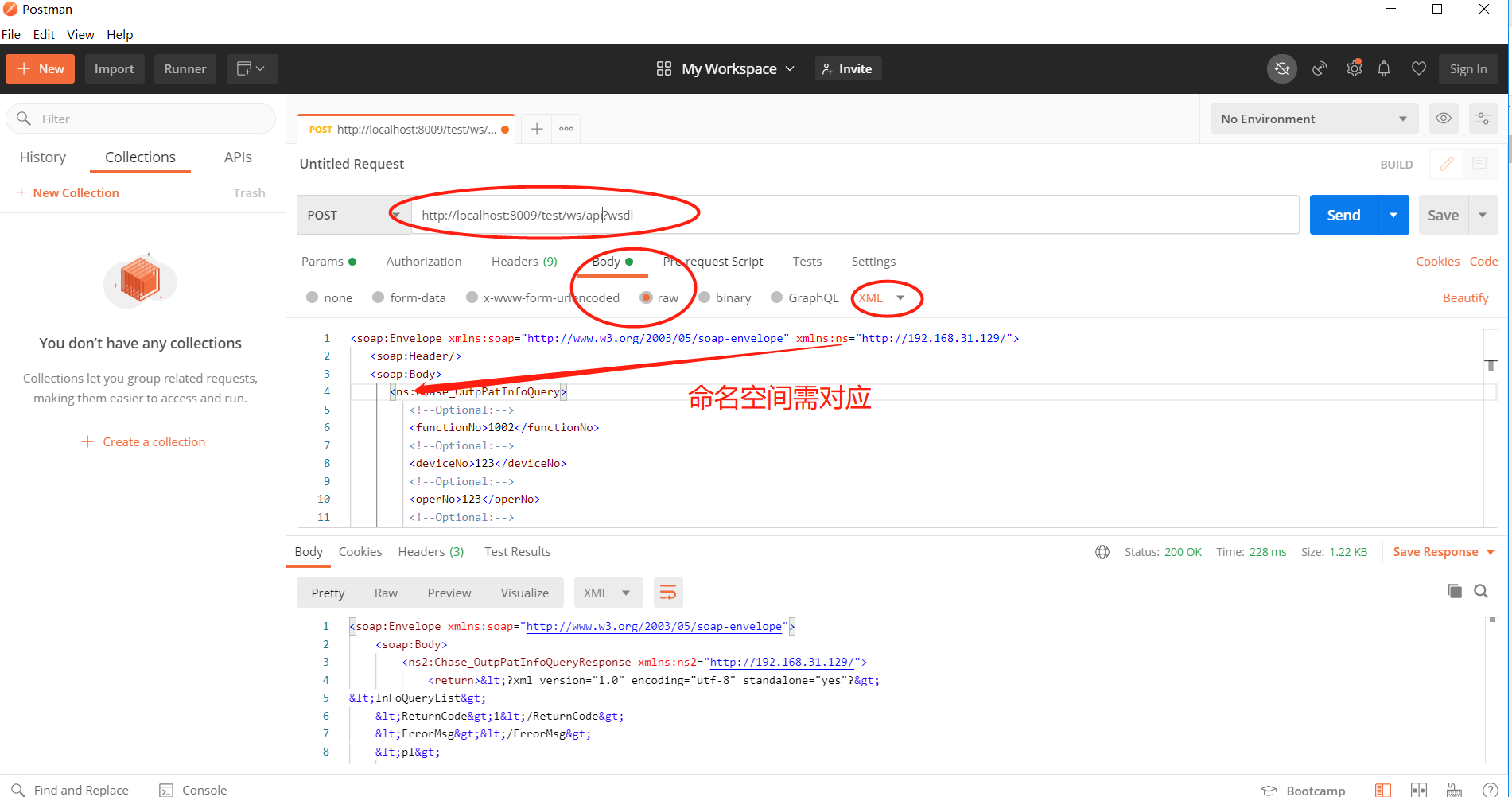This screenshot has height=797, width=1512.
Task: Switch body type to binary
Action: pyautogui.click(x=705, y=297)
